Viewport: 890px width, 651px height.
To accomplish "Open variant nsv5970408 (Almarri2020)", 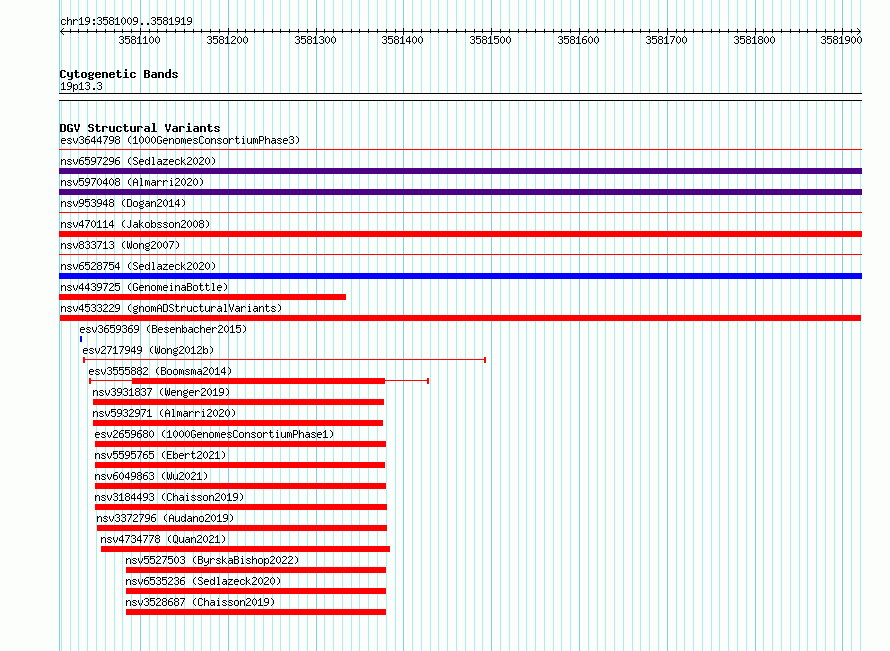I will pos(132,182).
